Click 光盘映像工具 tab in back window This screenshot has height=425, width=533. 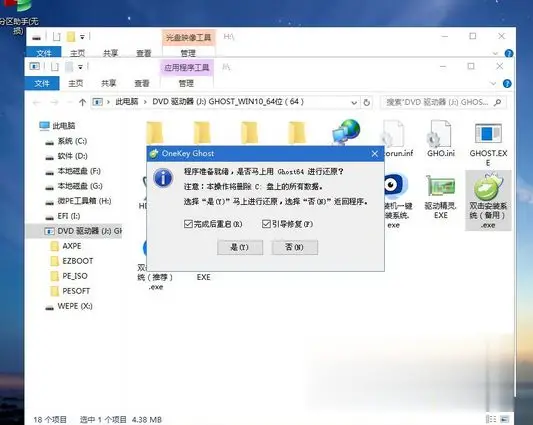click(188, 37)
